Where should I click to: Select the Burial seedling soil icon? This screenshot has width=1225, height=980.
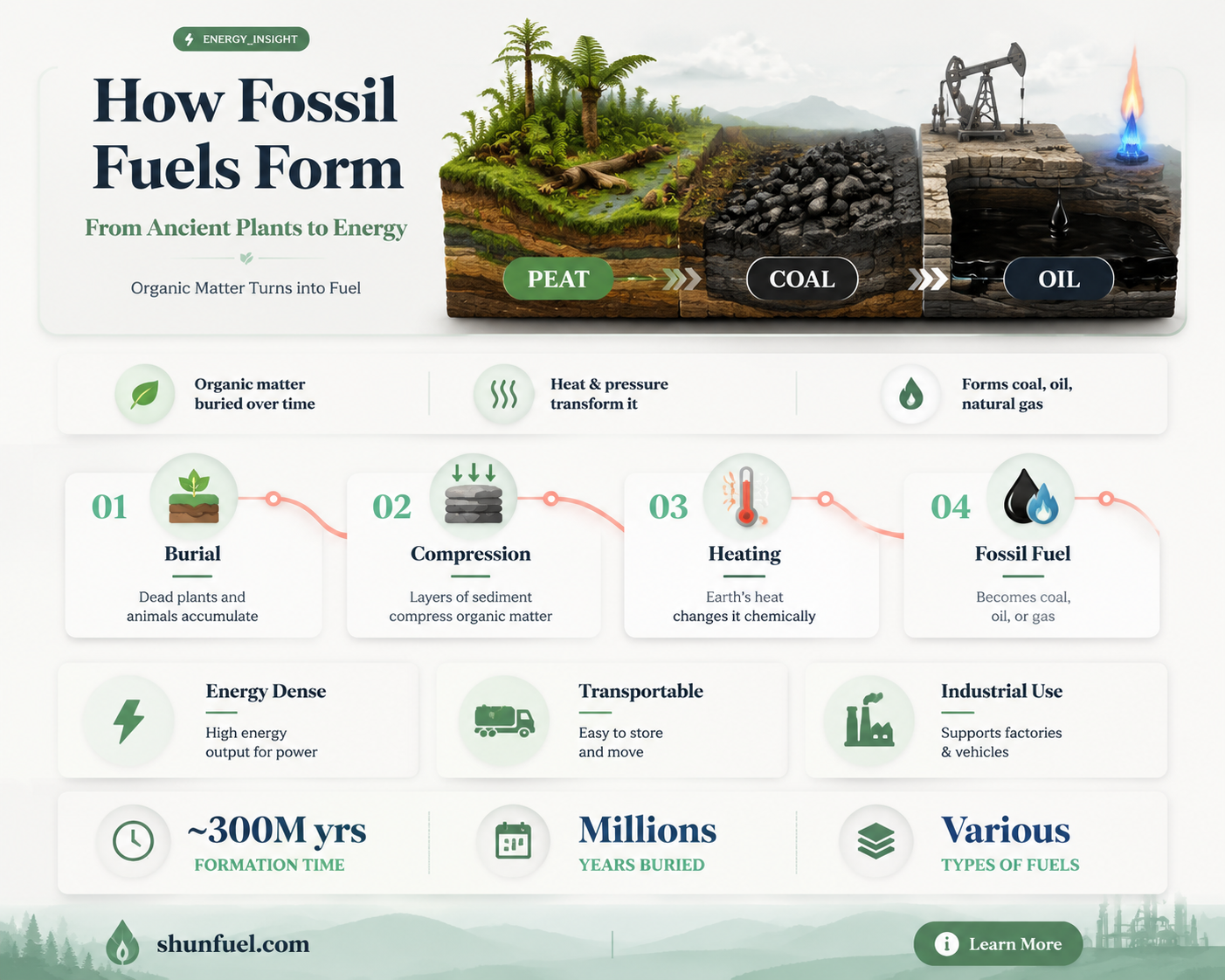pyautogui.click(x=193, y=497)
